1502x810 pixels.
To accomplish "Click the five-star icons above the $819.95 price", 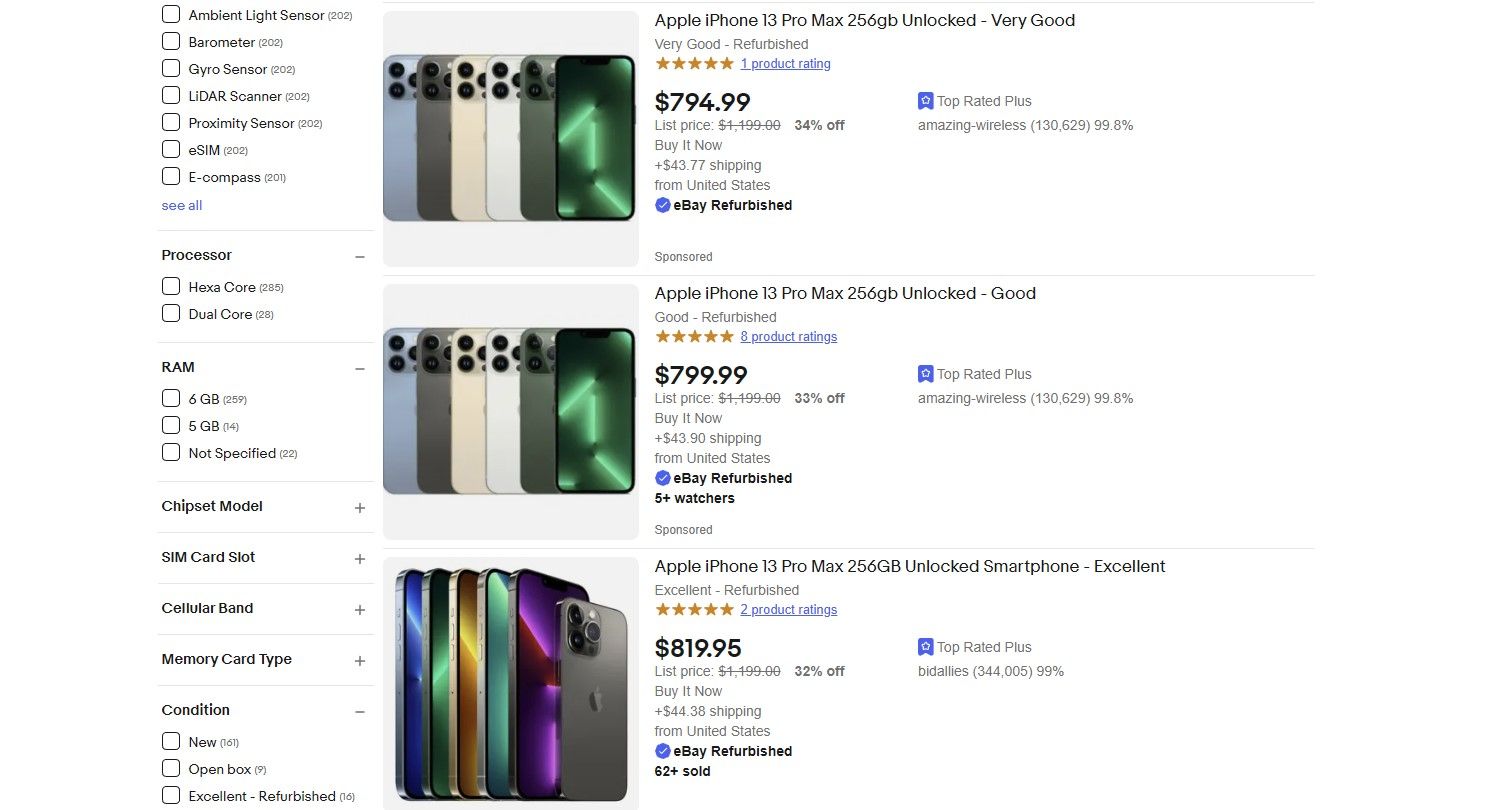I will (x=694, y=608).
